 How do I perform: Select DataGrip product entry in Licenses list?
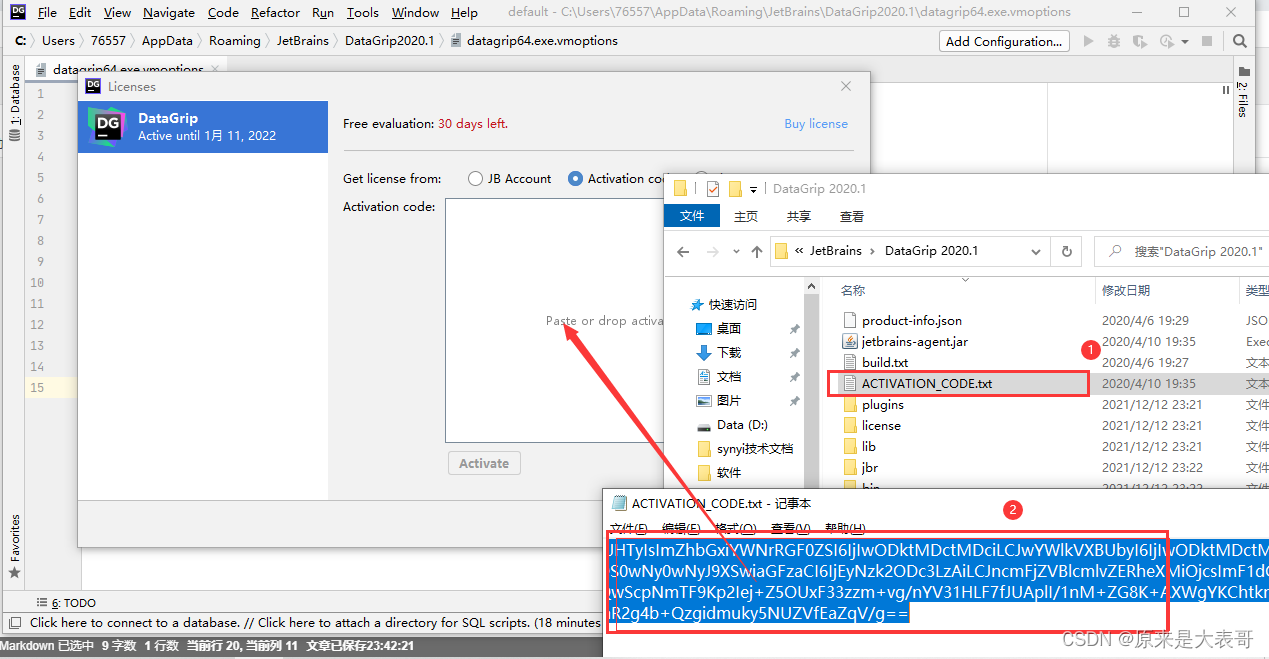point(203,126)
